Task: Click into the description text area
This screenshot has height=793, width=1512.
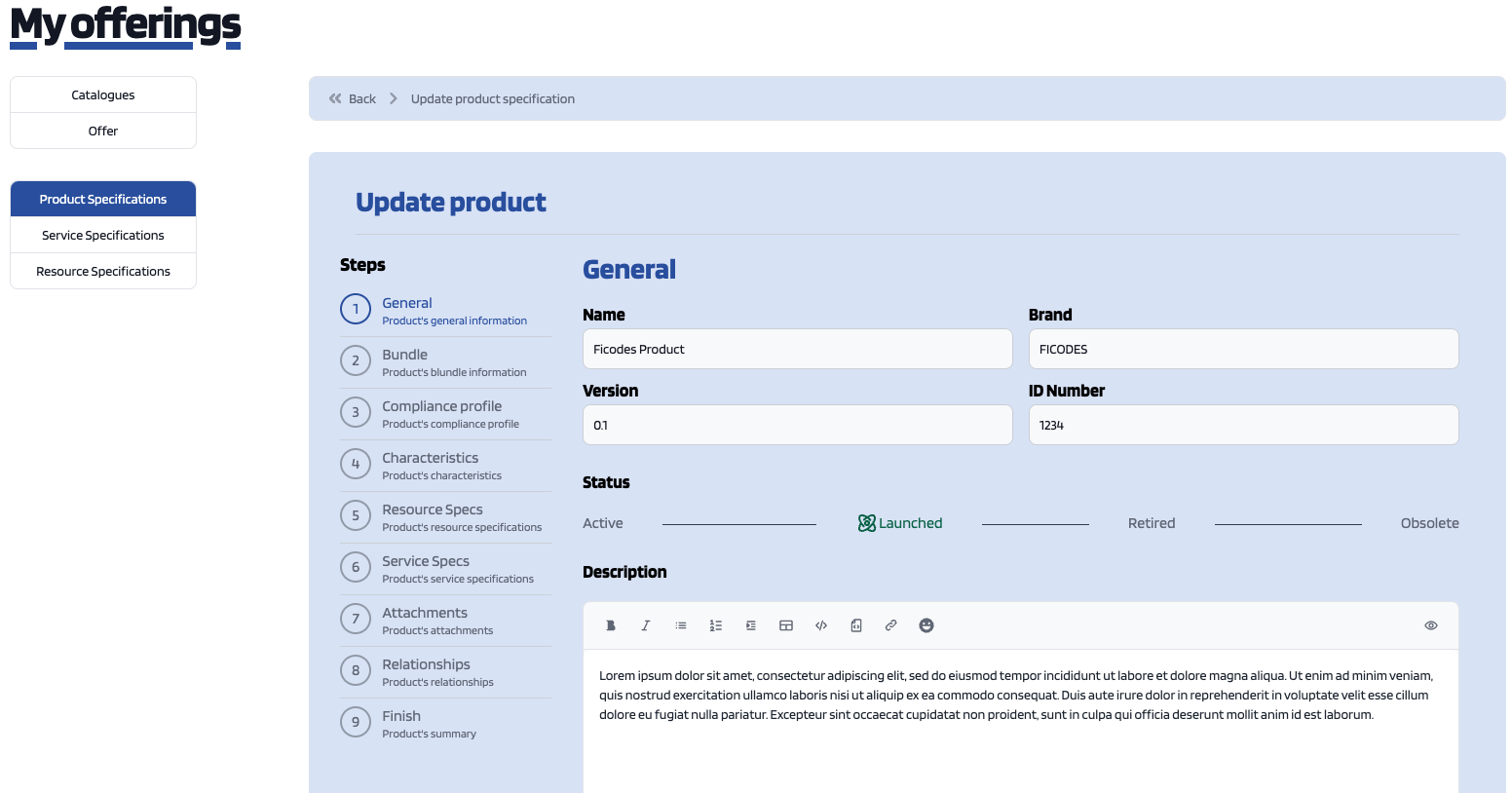Action: click(x=1021, y=721)
